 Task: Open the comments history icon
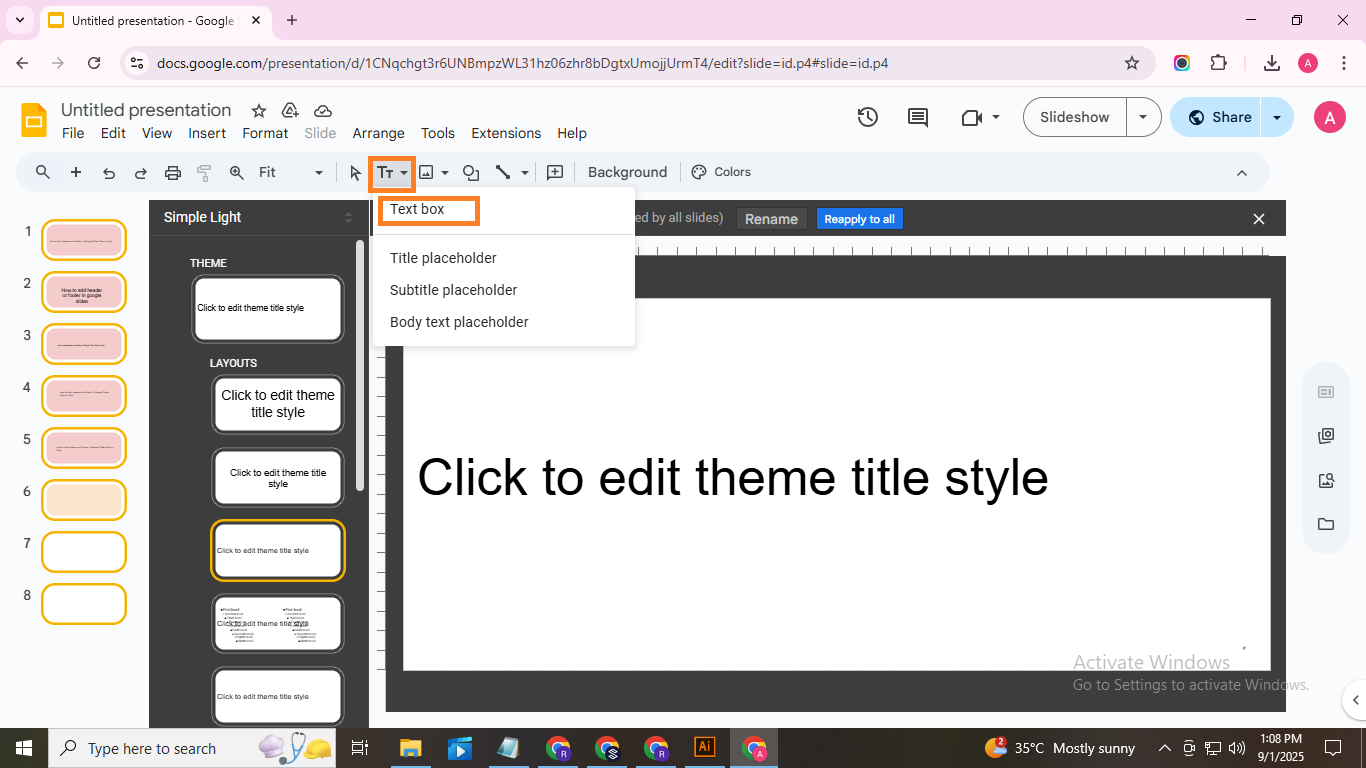(x=917, y=117)
